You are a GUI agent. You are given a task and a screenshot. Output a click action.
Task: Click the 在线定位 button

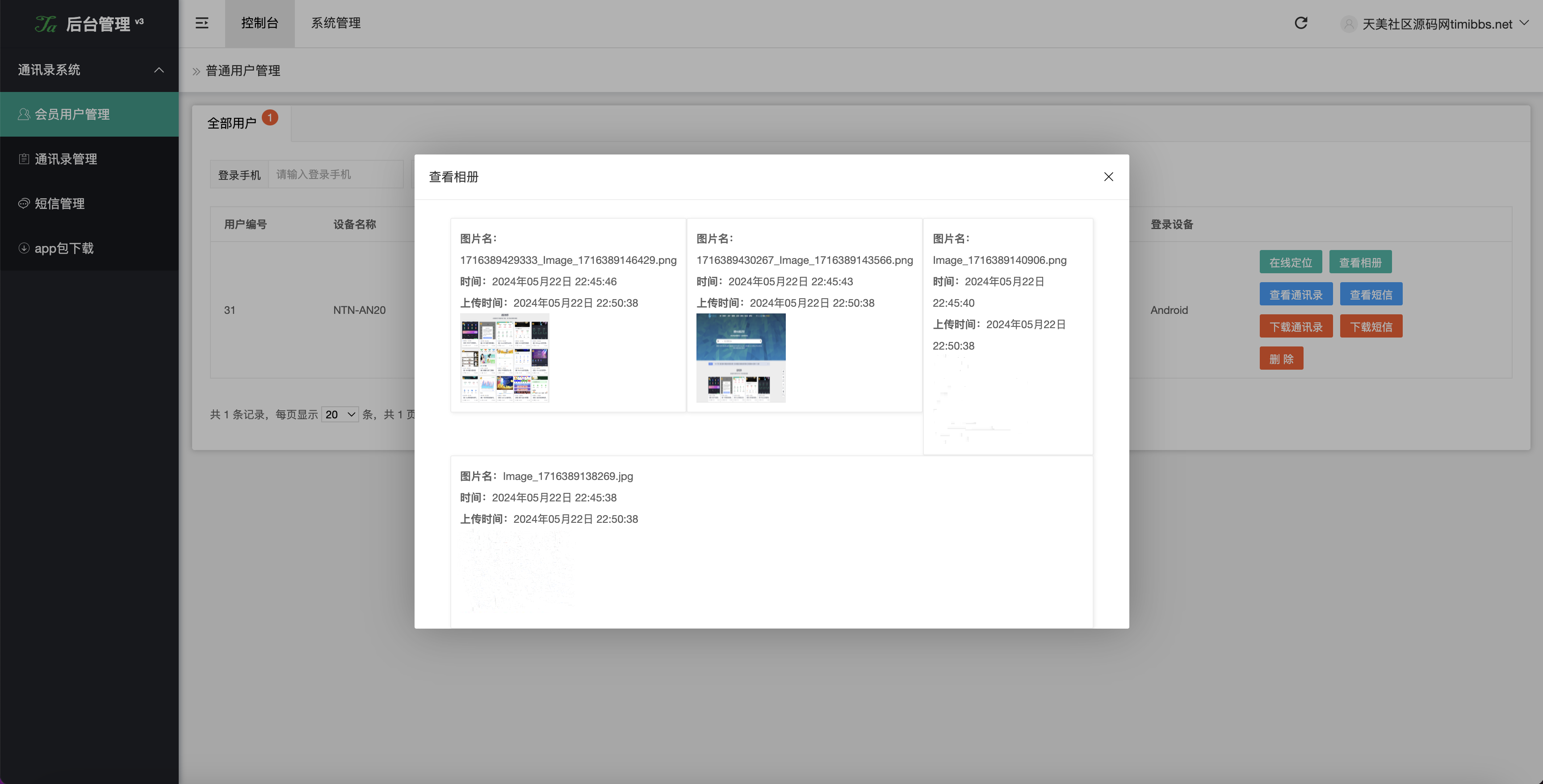coord(1291,262)
